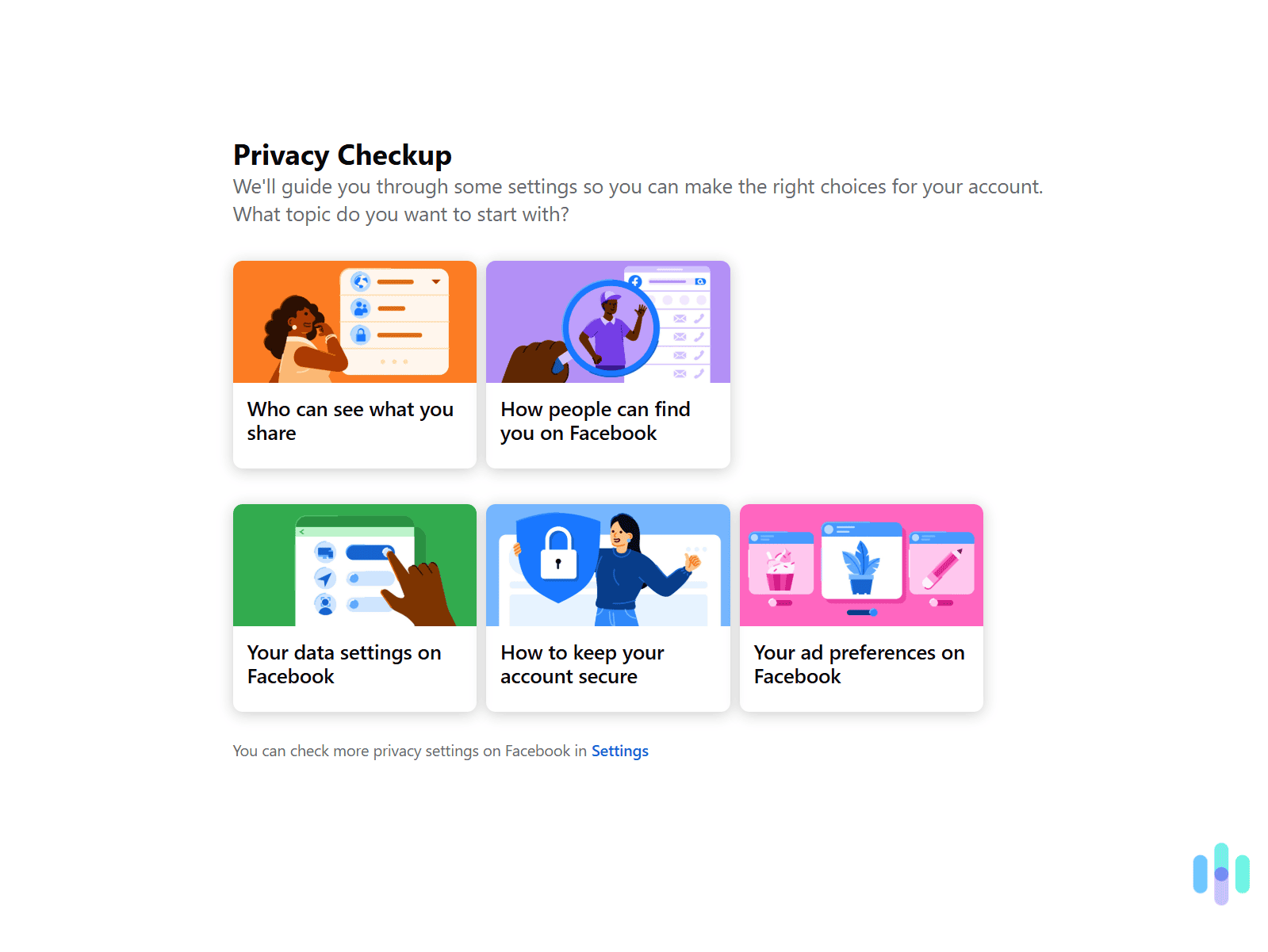
Task: Toggle the middle slider switch in the green card
Action: pos(371,579)
